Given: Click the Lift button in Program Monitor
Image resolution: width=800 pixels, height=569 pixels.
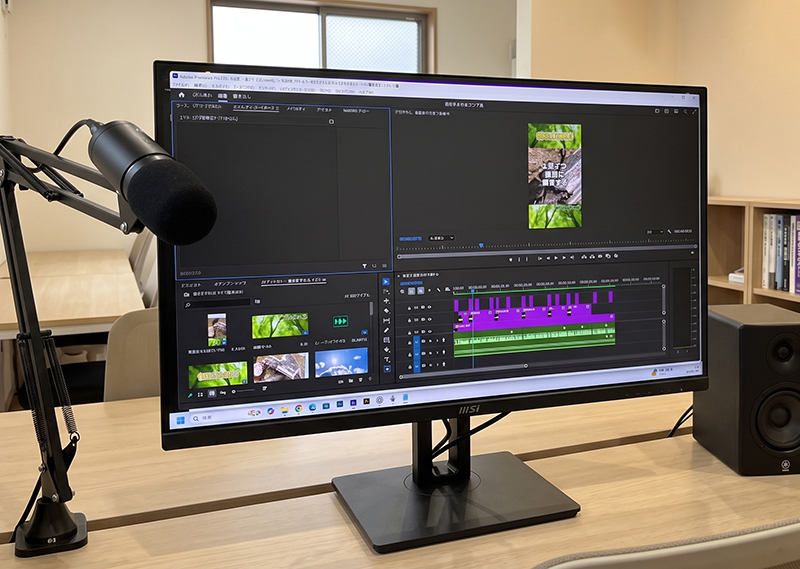Looking at the screenshot, I should click(x=584, y=257).
